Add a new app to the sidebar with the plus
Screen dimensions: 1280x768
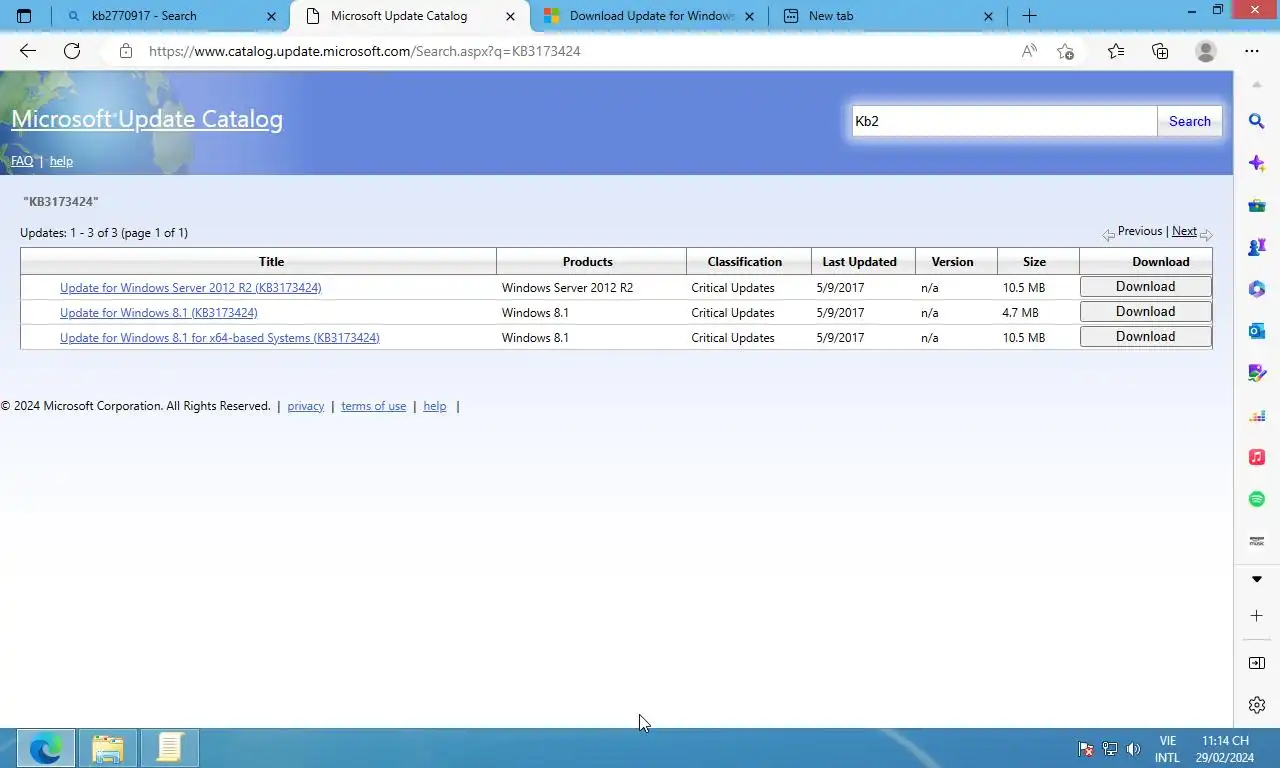[1257, 616]
